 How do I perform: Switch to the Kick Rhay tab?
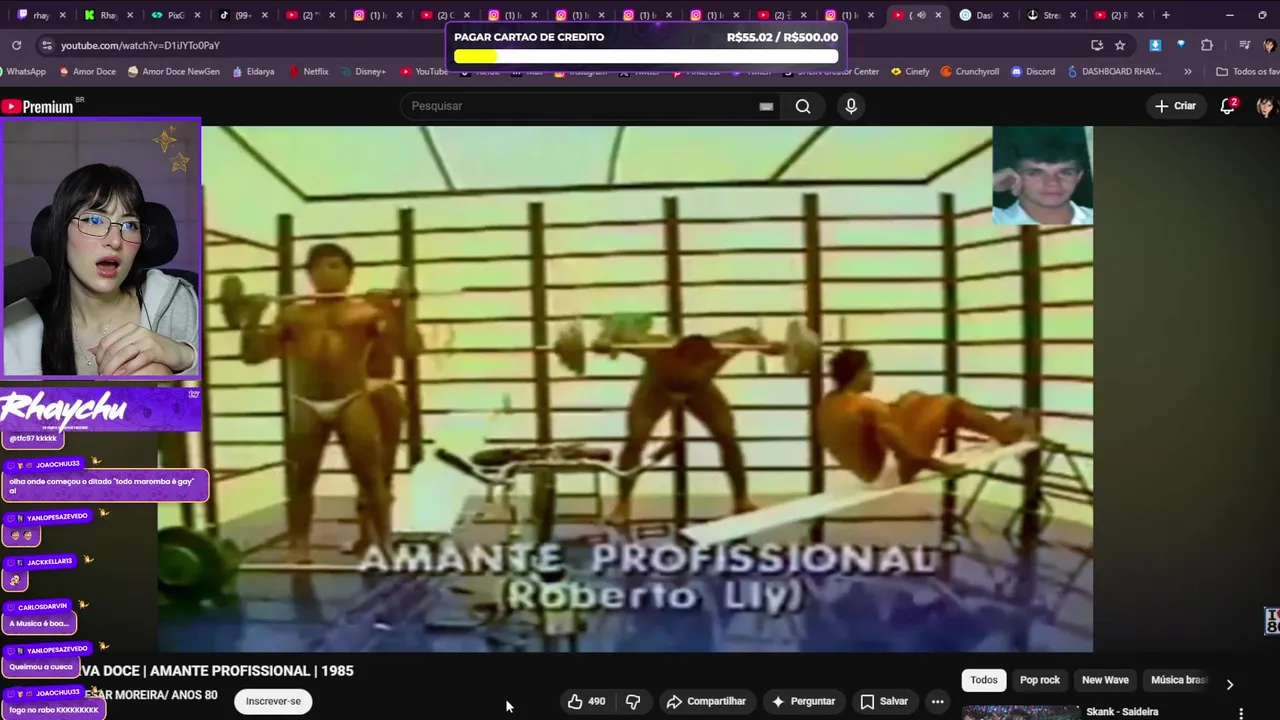[109, 15]
